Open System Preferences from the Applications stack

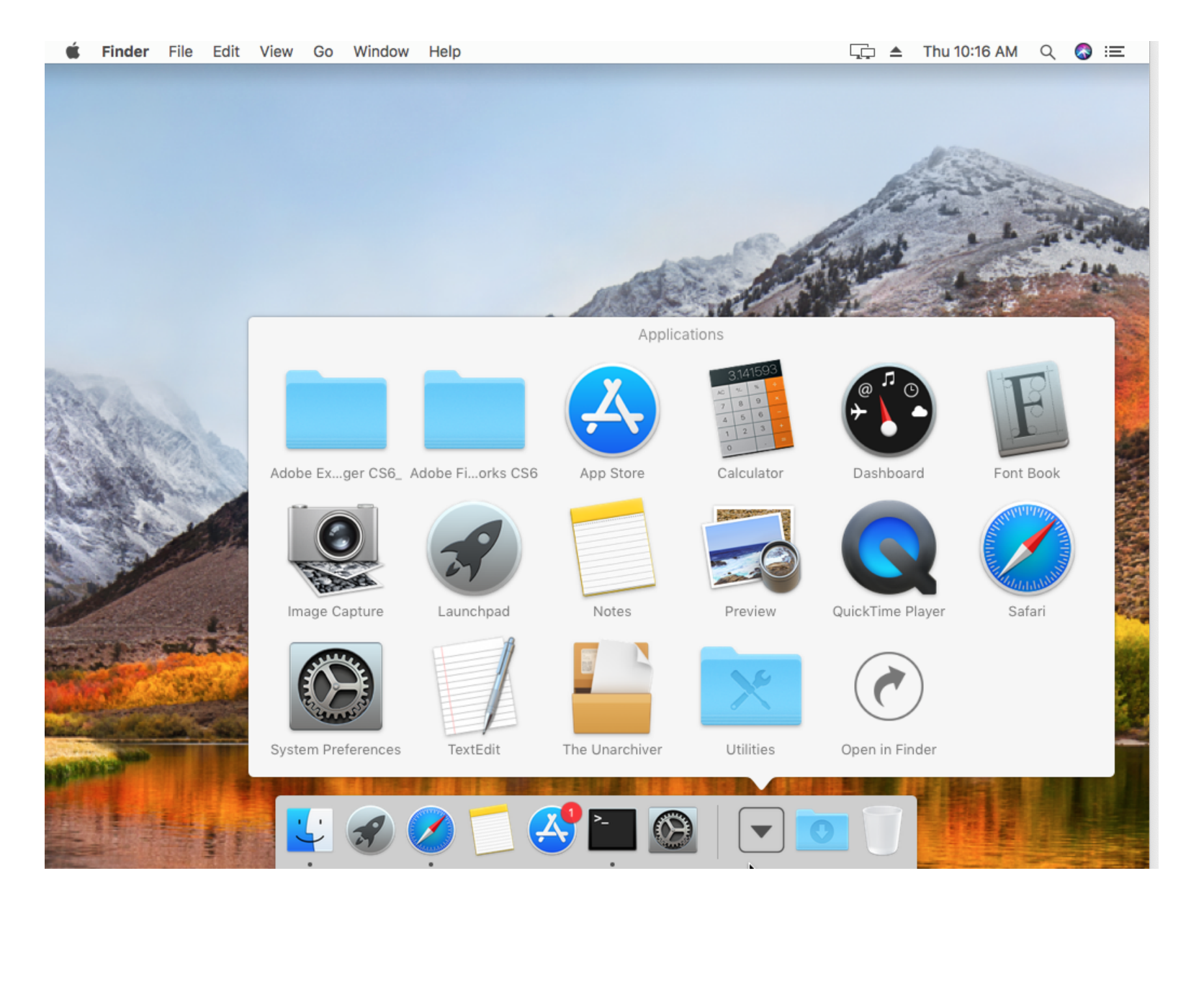[336, 687]
